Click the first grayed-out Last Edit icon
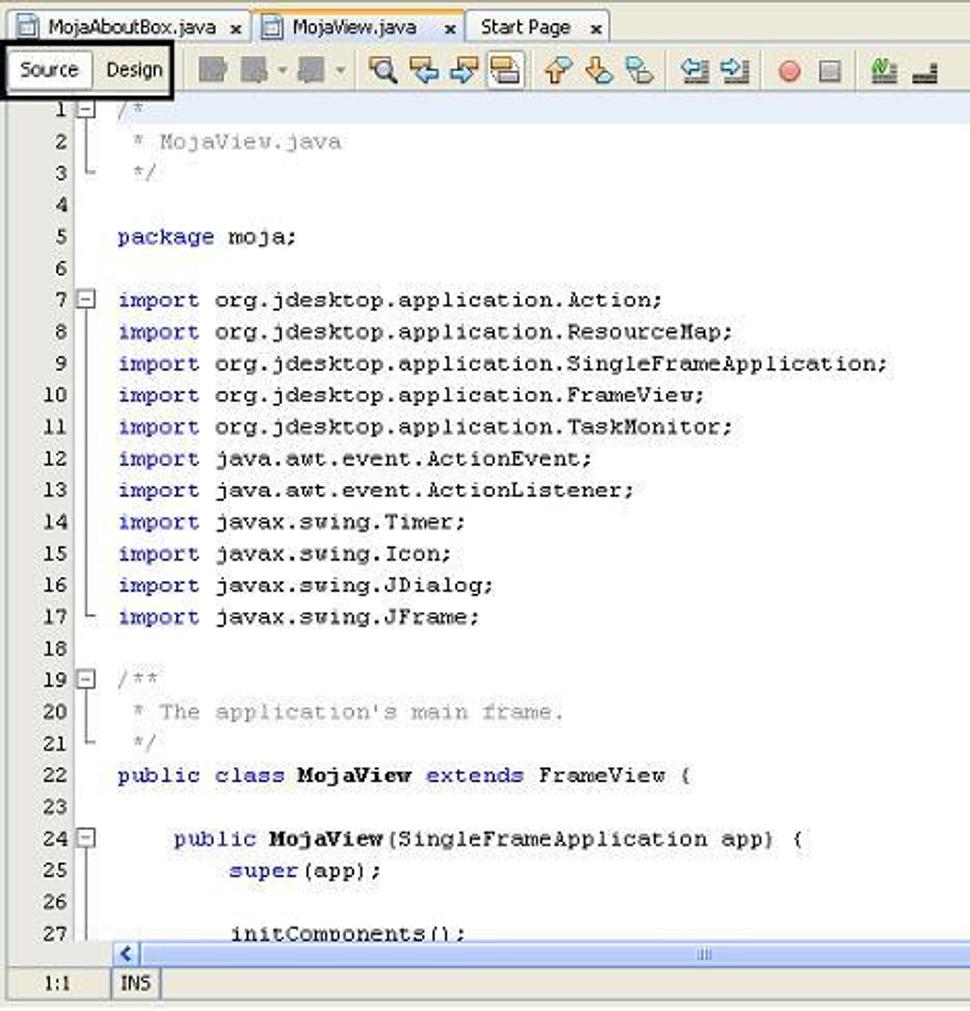The image size is (970, 1011). click(x=213, y=70)
